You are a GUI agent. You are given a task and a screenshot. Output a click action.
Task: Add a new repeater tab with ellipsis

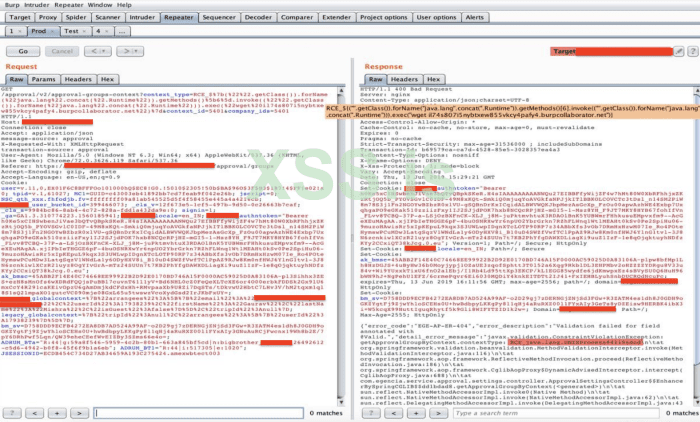122,31
